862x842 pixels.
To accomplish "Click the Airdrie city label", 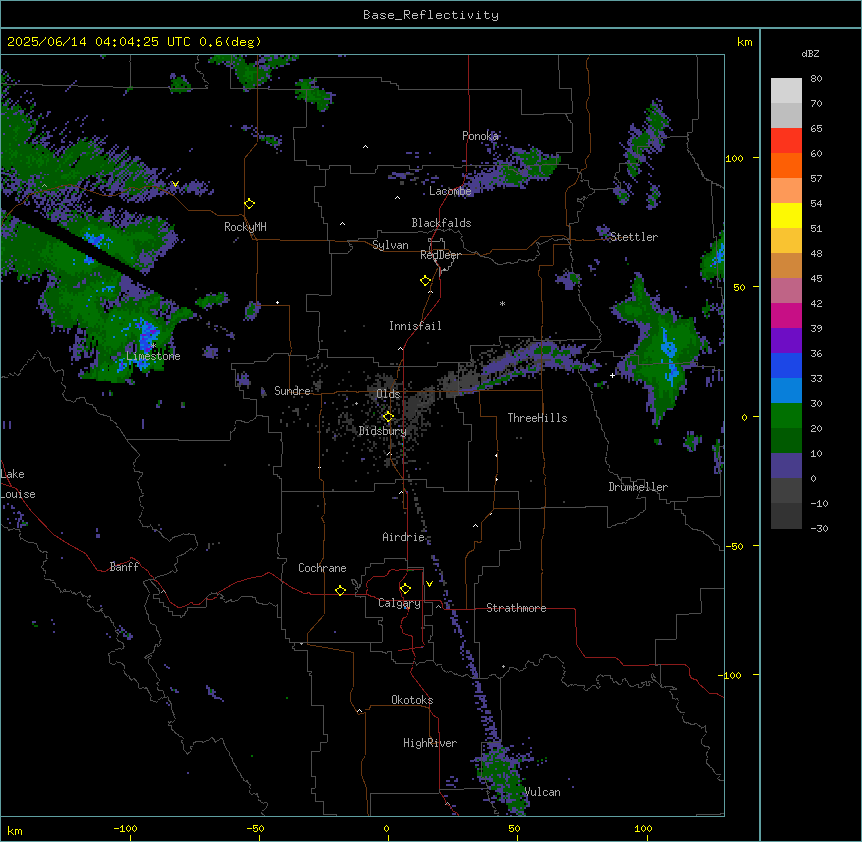I will 403,537.
